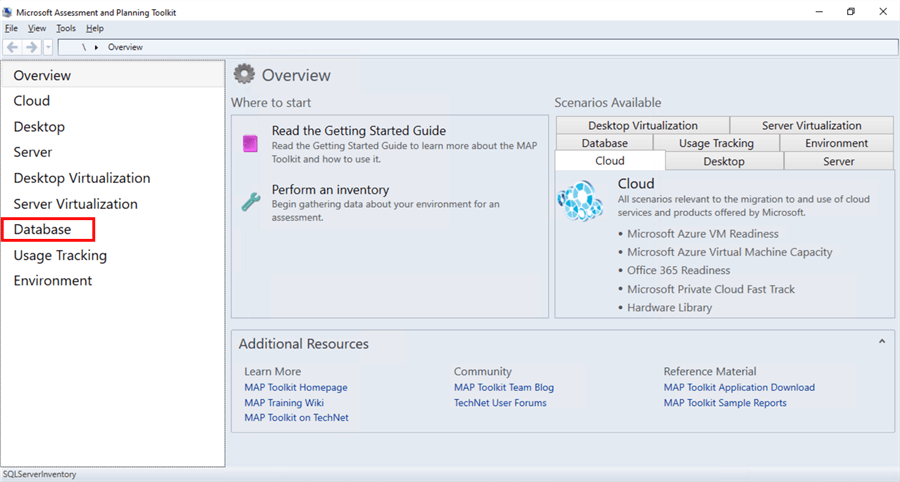Click the wrench Perform an inventory icon

pos(250,201)
